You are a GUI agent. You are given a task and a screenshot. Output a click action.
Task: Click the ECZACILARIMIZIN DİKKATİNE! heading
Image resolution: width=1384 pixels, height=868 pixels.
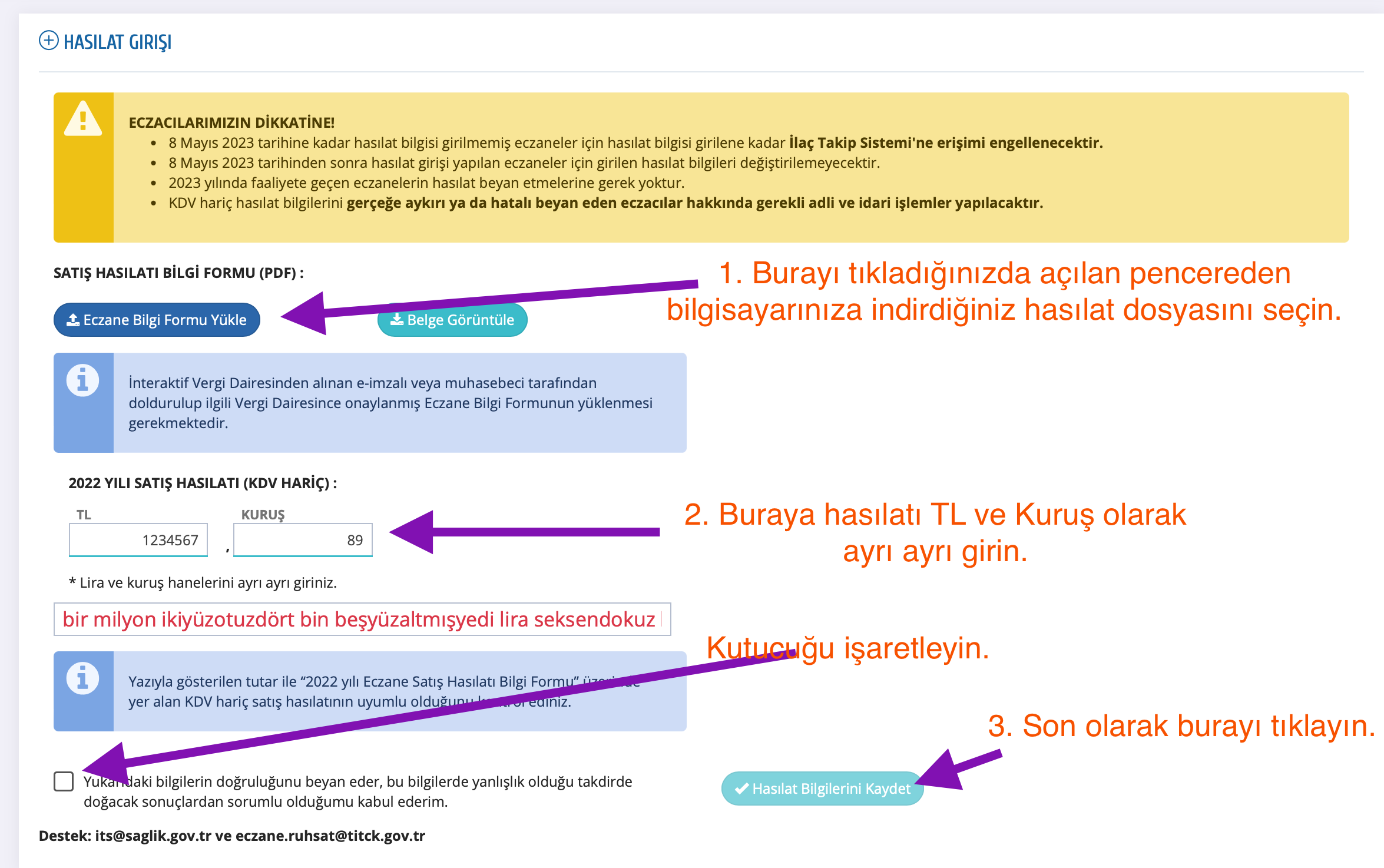click(x=231, y=122)
